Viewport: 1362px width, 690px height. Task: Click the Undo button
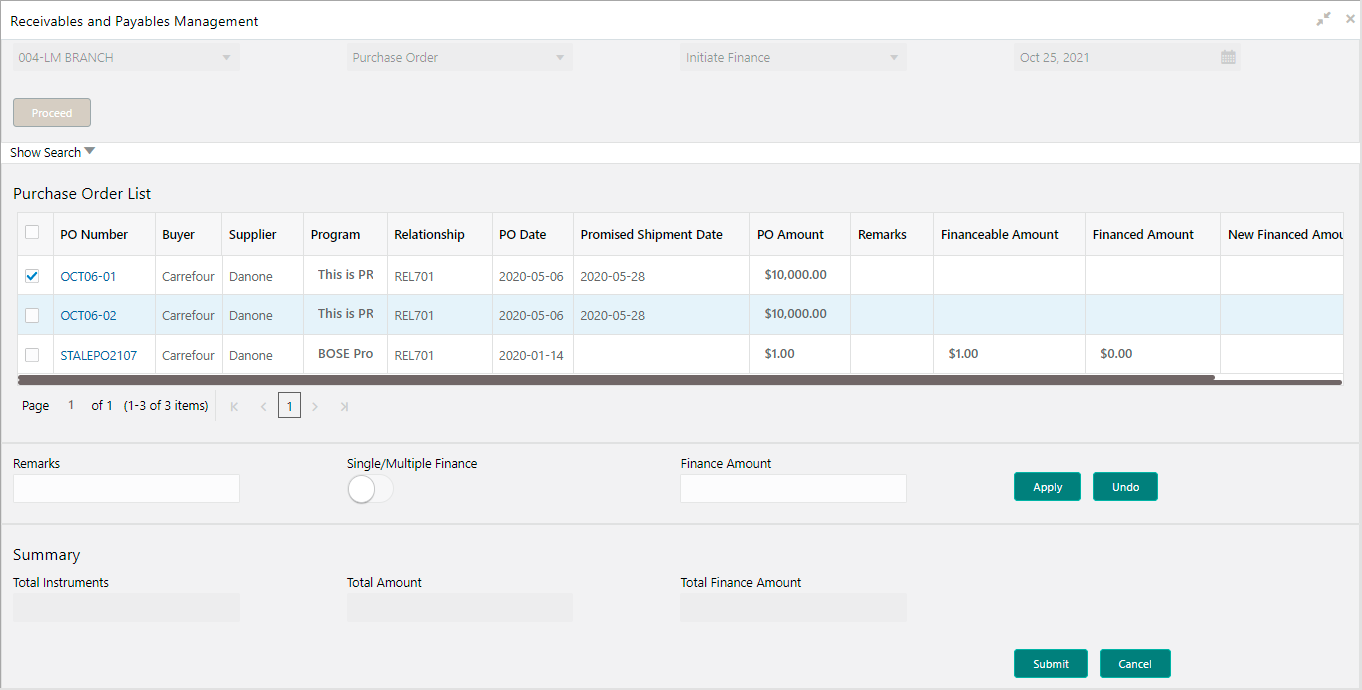click(1125, 487)
